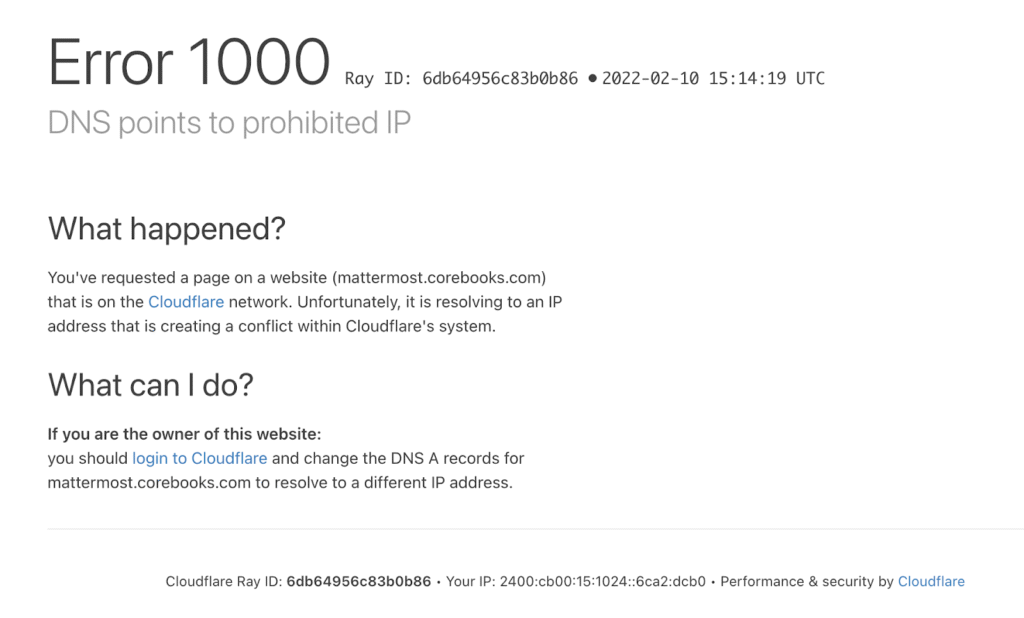Click the 'DNS points to prohibited IP' subtitle
The image size is (1024, 618).
[x=229, y=123]
